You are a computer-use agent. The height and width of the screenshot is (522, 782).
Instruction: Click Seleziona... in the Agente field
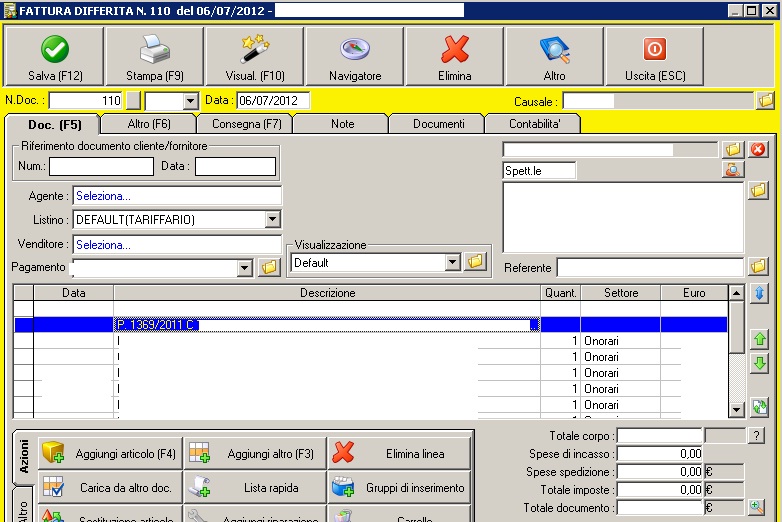(103, 196)
